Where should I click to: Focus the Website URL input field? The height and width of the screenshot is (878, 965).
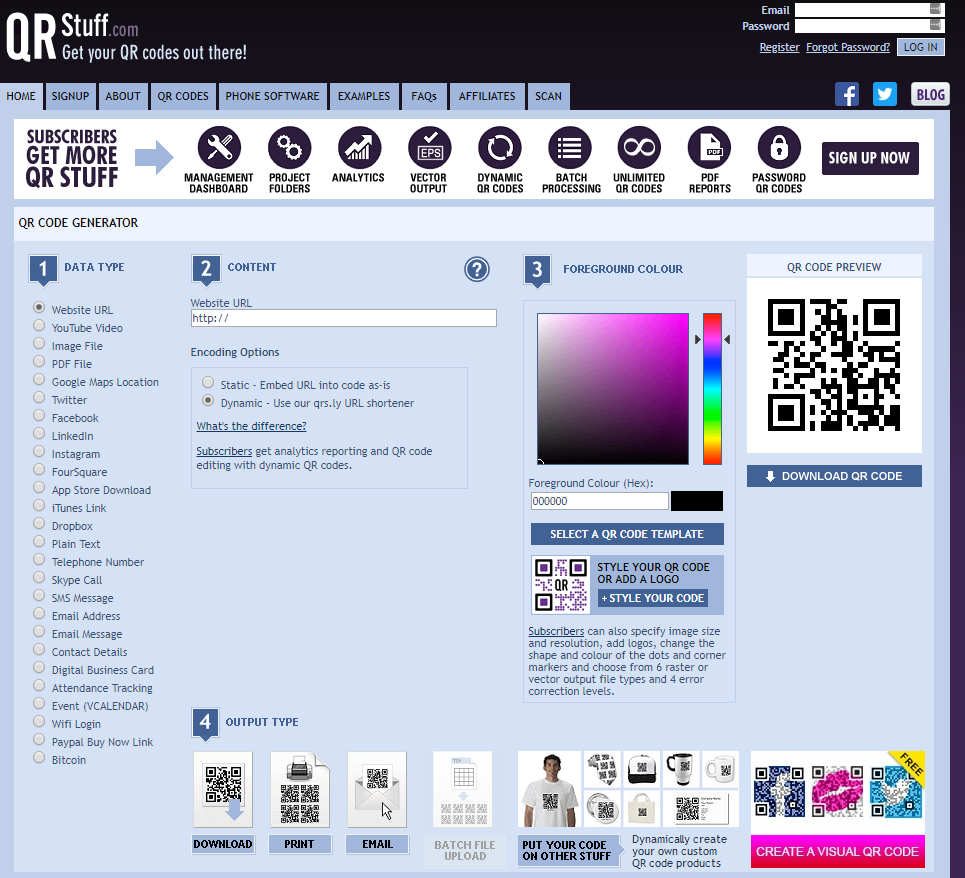[343, 318]
